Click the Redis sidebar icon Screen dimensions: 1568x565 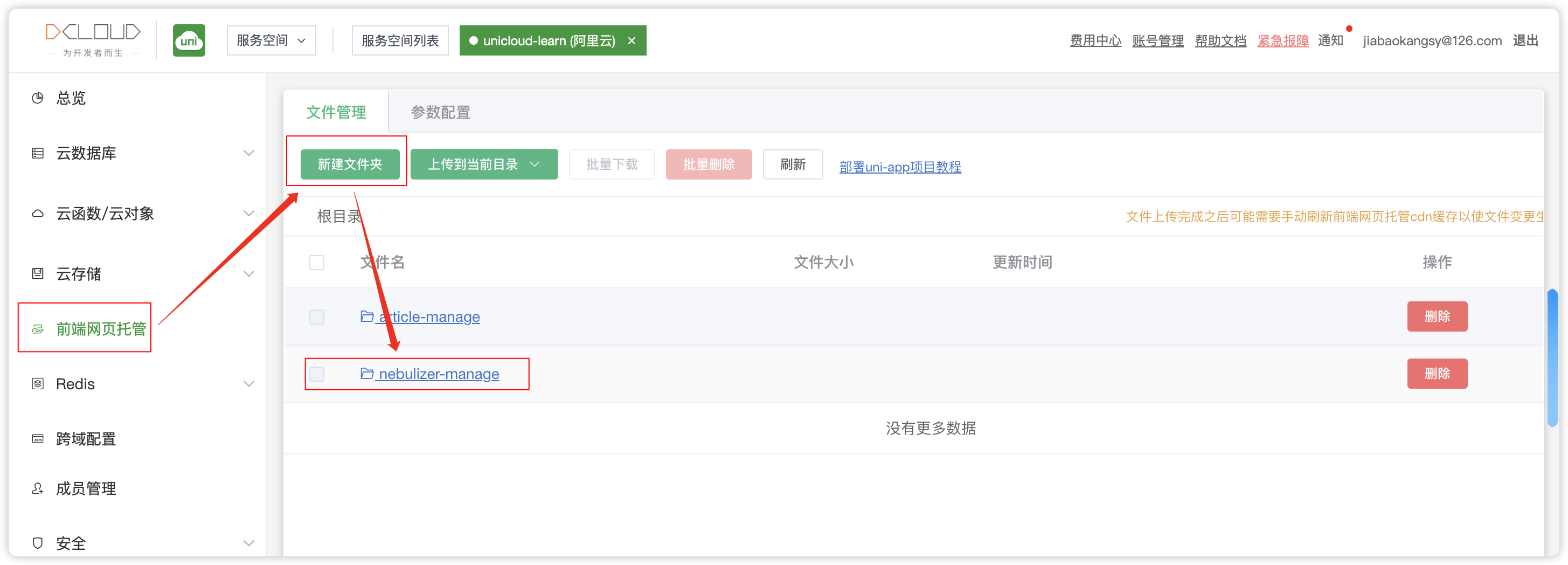coord(38,384)
